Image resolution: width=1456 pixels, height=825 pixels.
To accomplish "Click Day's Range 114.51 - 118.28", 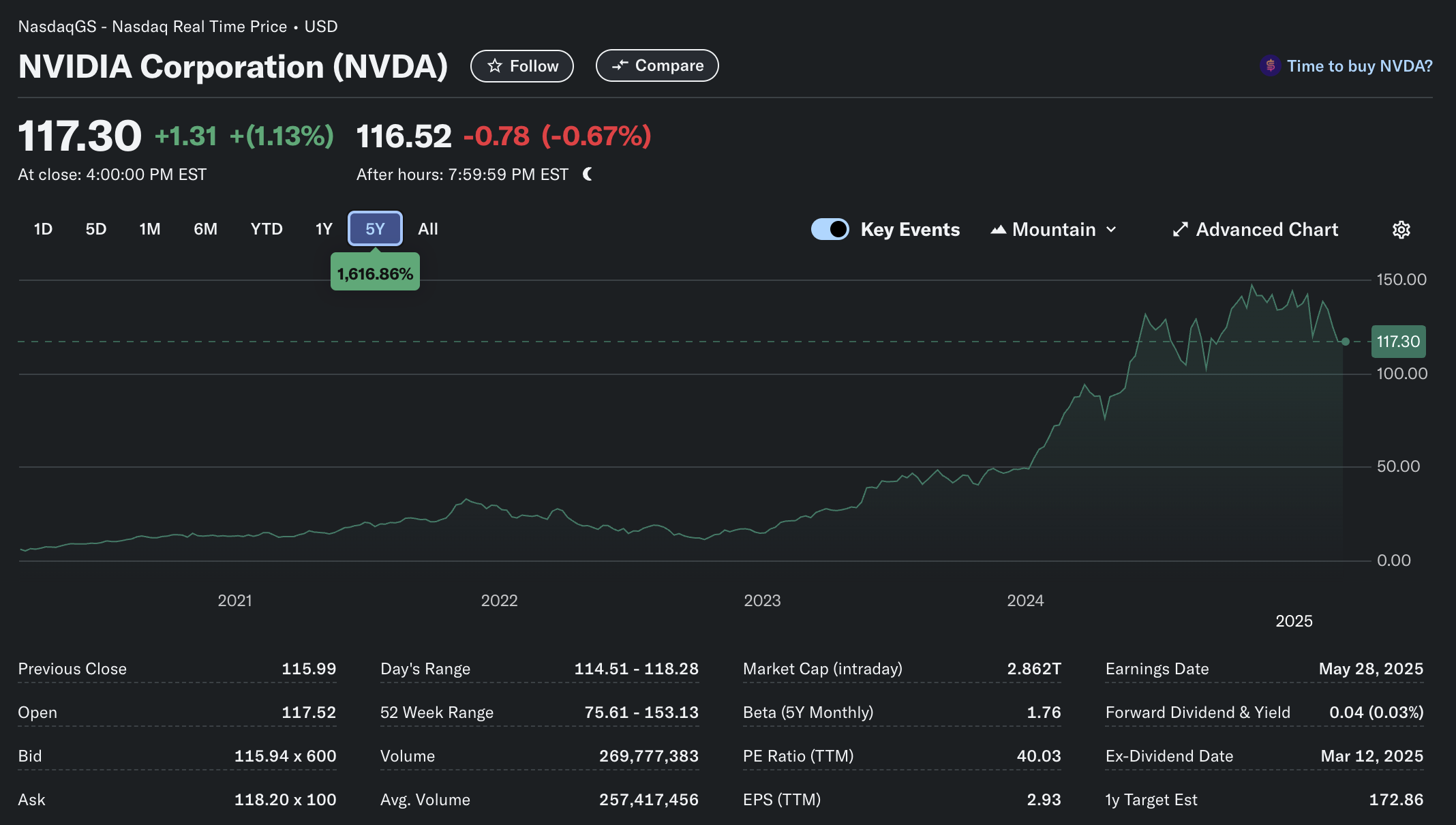I will pyautogui.click(x=637, y=669).
